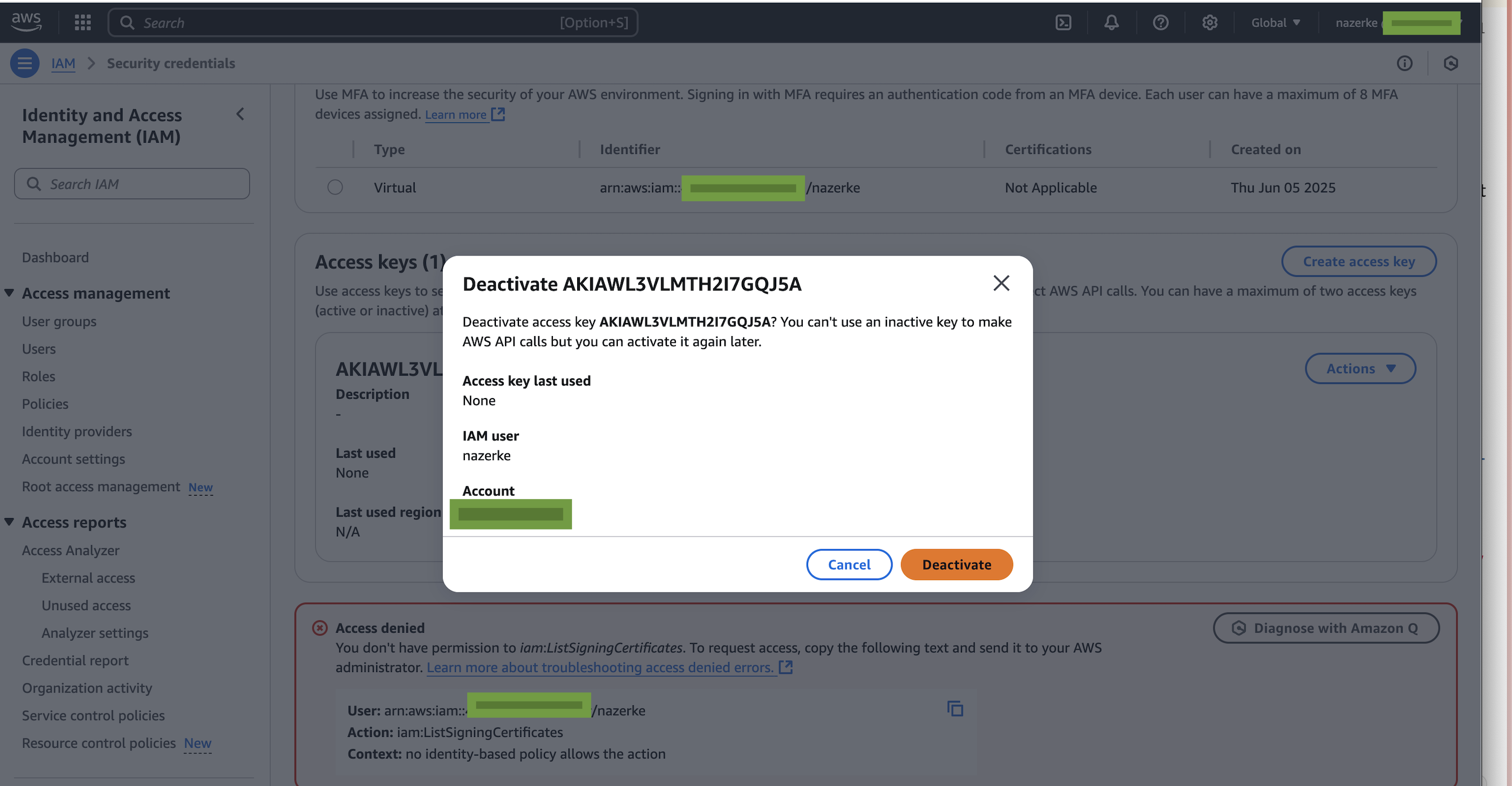Click the 'Thu Jun 05 2025' cell
The width and height of the screenshot is (1512, 786).
pyautogui.click(x=1282, y=188)
